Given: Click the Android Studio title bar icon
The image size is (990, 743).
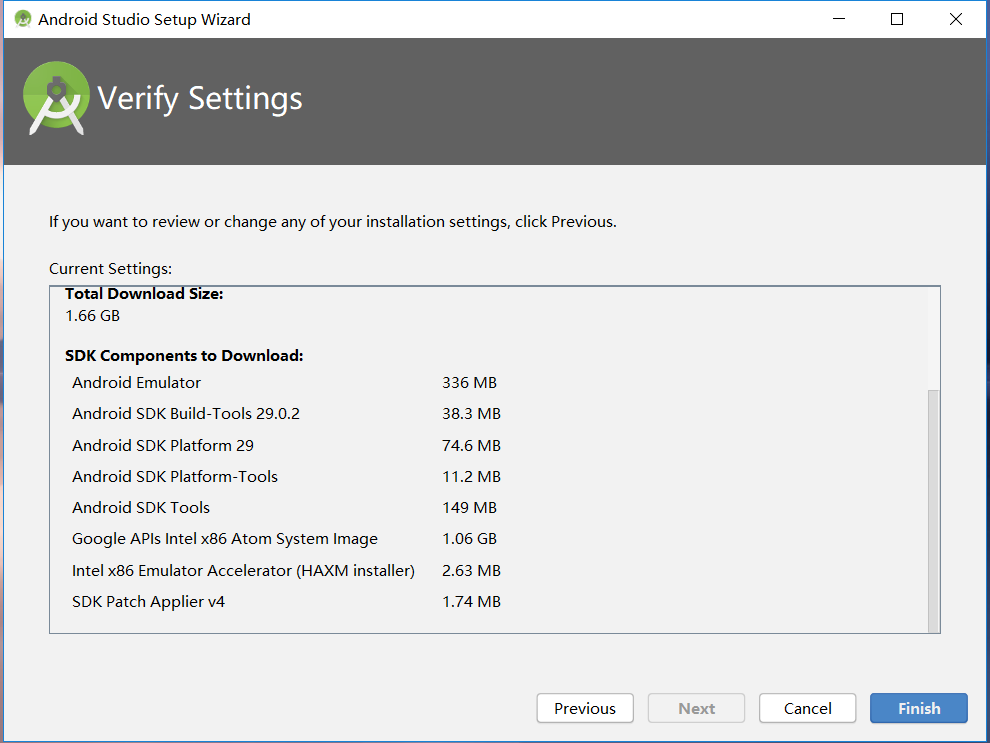Looking at the screenshot, I should click(23, 19).
